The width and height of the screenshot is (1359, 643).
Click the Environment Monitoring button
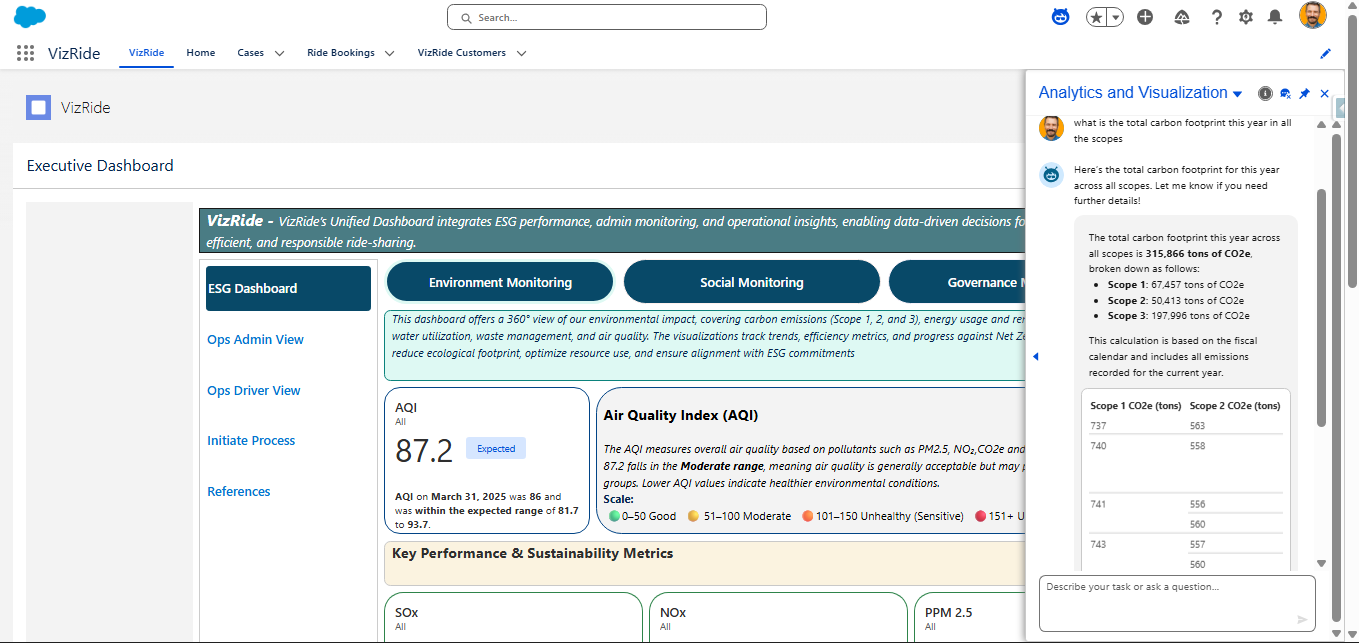point(500,282)
